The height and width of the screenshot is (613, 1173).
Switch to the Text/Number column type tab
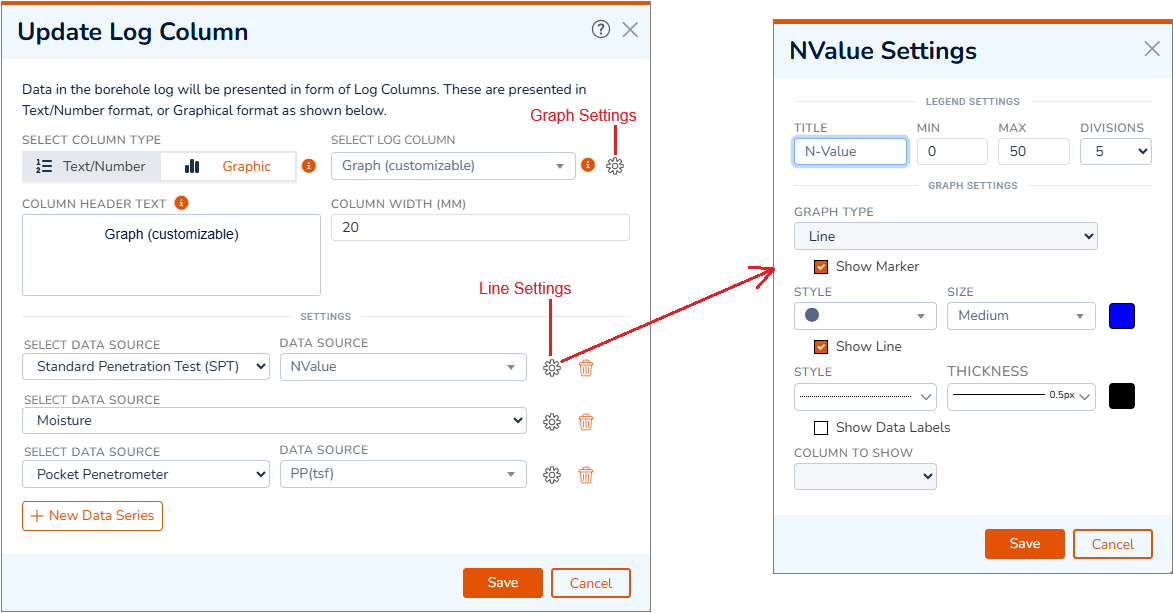[x=91, y=166]
